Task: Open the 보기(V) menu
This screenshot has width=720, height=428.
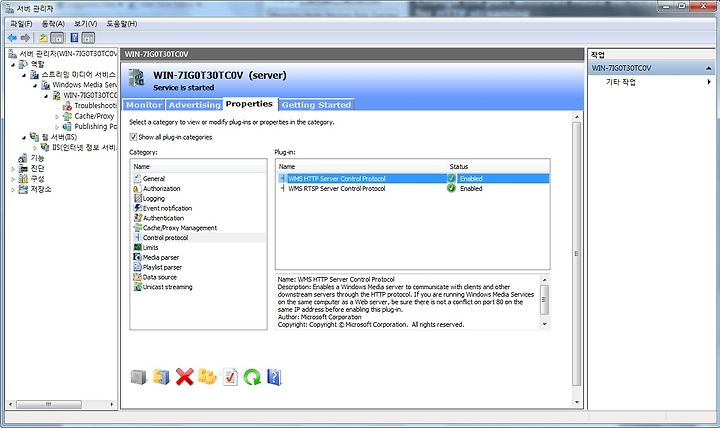Action: point(85,23)
